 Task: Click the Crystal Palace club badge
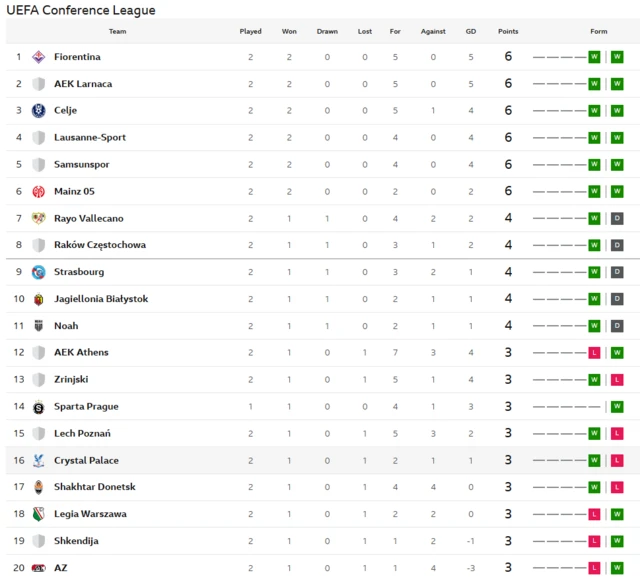point(39,460)
